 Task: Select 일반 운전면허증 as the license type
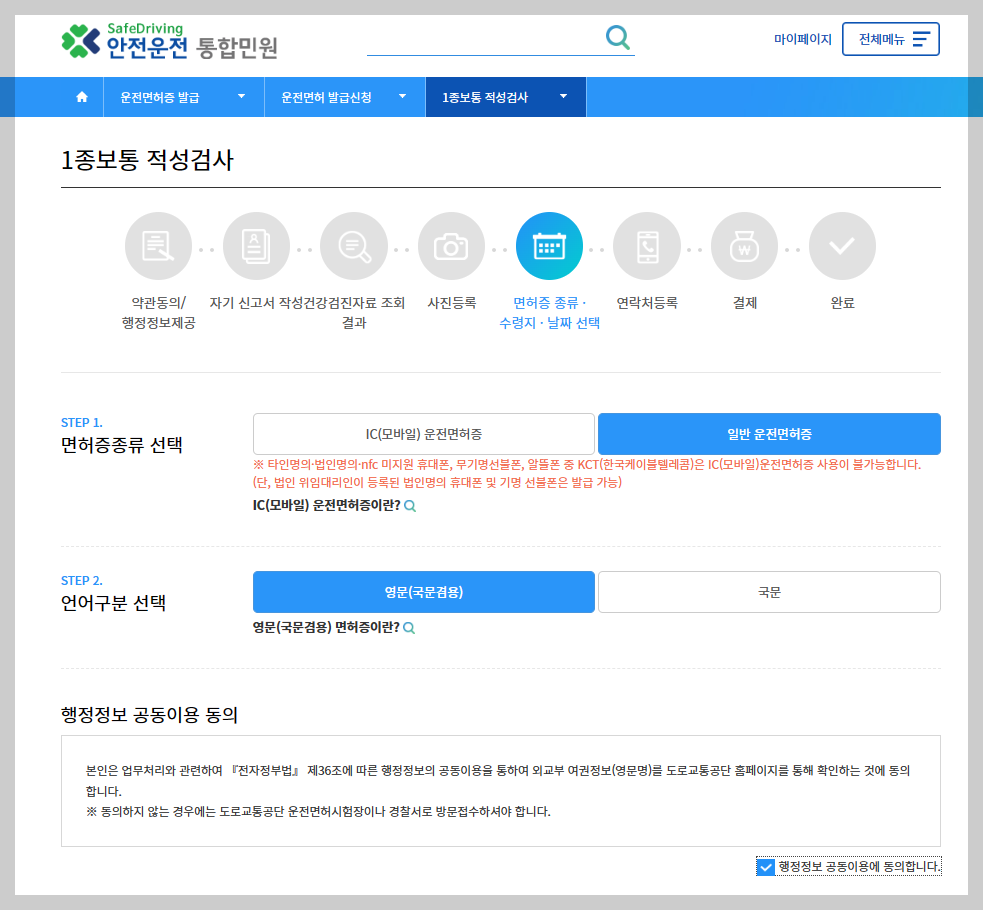click(768, 434)
